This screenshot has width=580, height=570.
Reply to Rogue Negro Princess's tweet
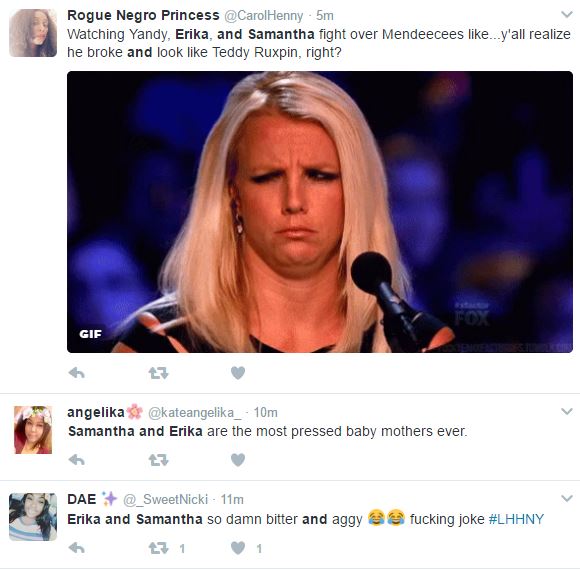click(77, 373)
